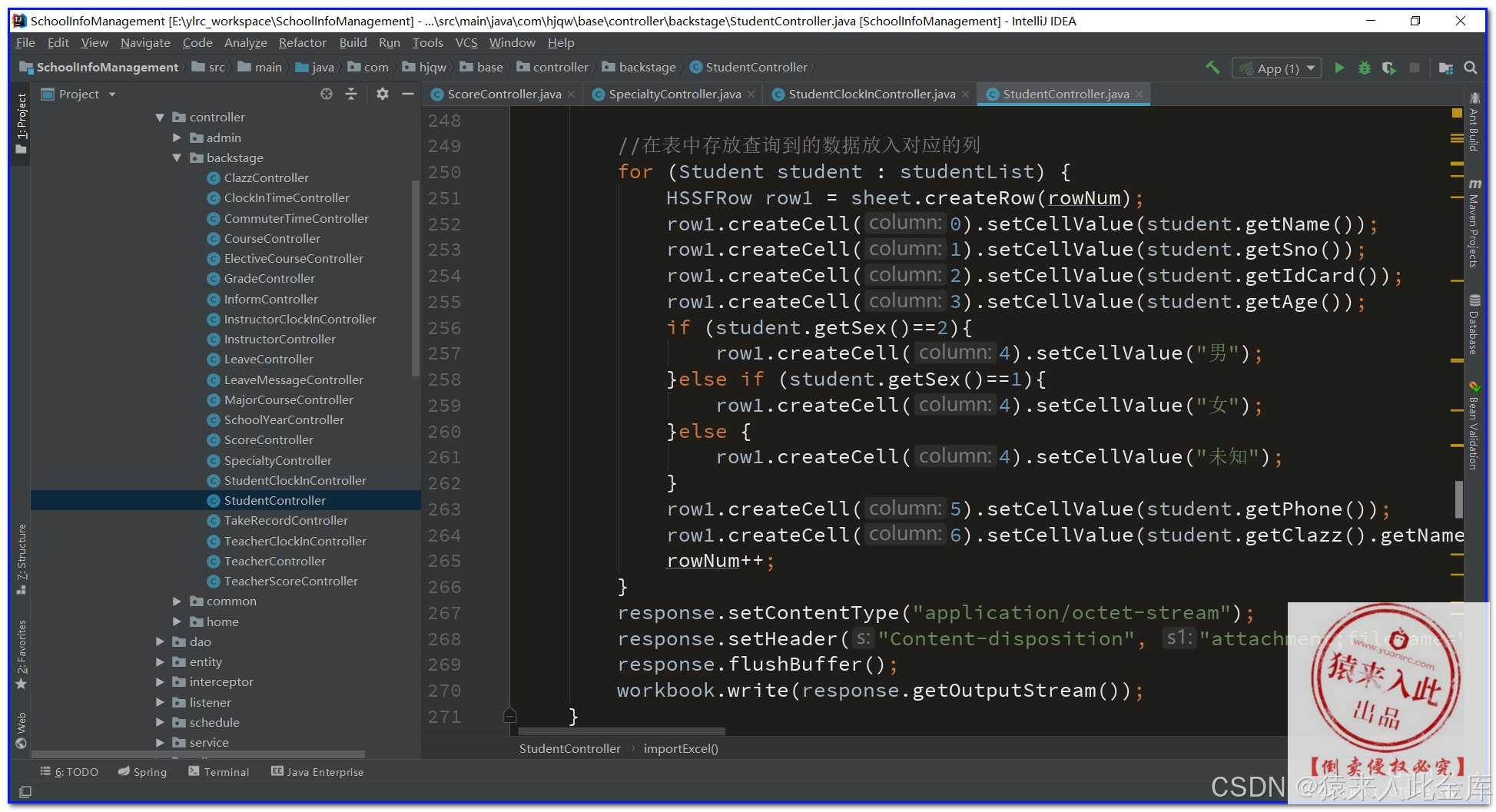Toggle the Web tool window
The image size is (1496, 812).
click(22, 730)
